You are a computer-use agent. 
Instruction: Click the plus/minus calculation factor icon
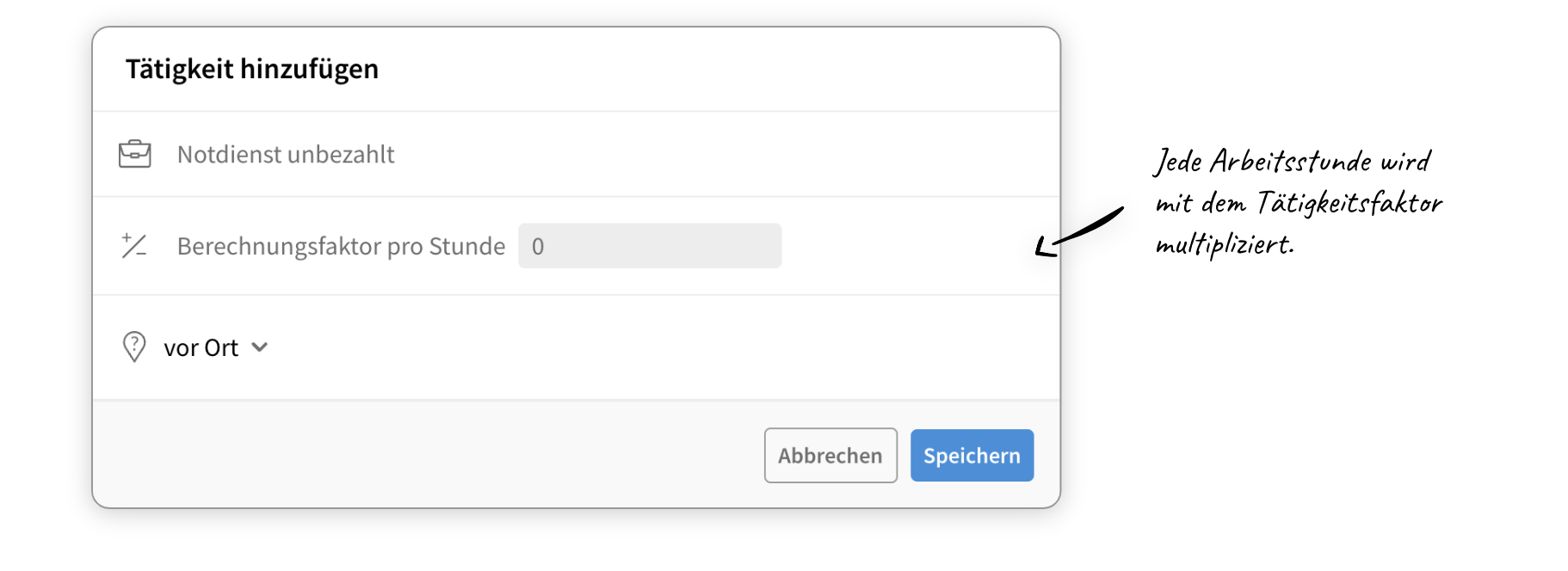134,246
